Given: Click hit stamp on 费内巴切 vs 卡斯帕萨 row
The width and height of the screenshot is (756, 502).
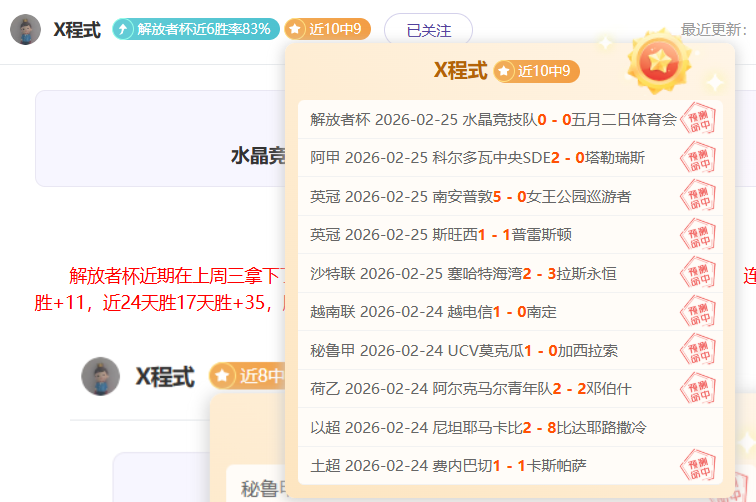Looking at the screenshot, I should pos(698,465).
